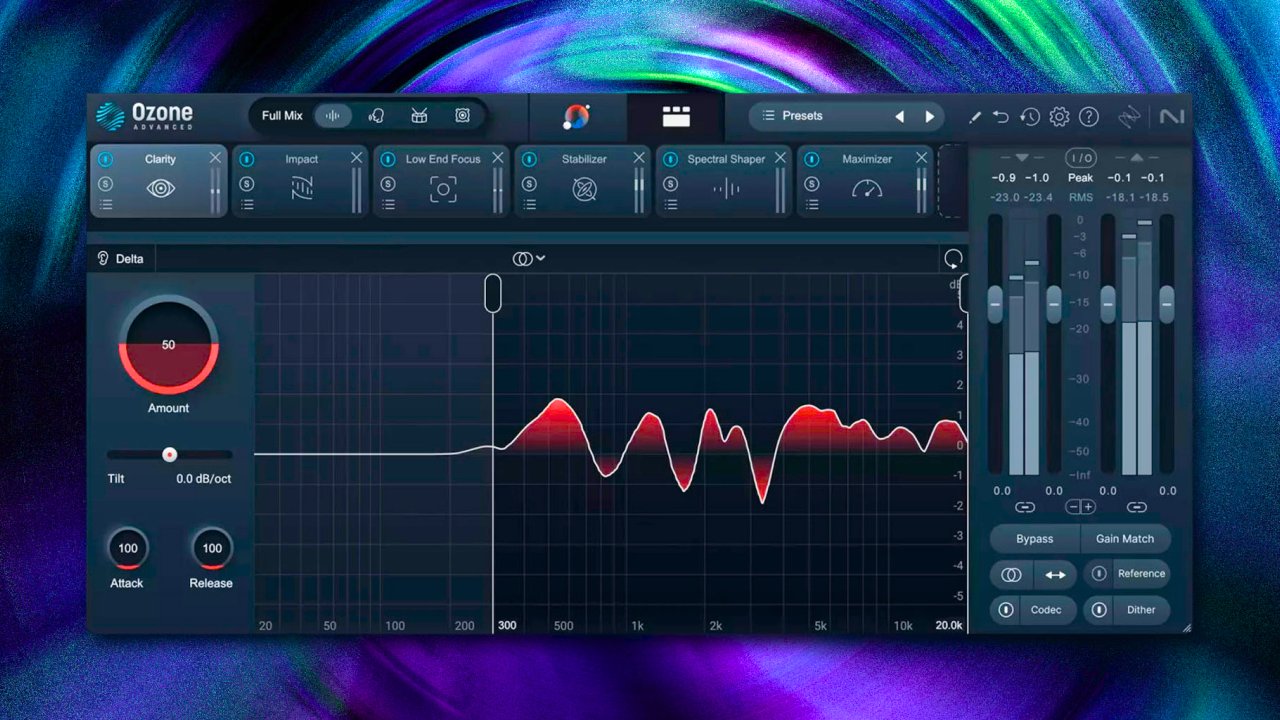Click the undo arrow icon

[x=1001, y=117]
